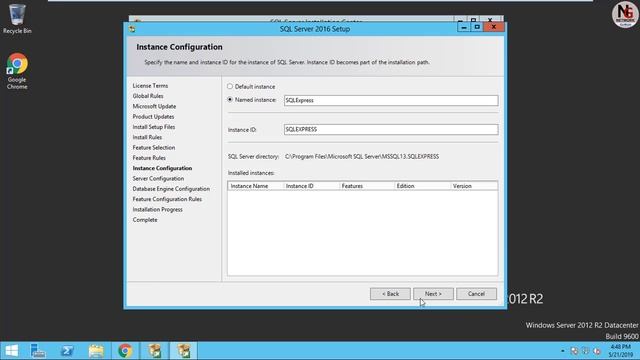Open the taskbar clock showing 4:48 PM
640x360 pixels.
620,351
